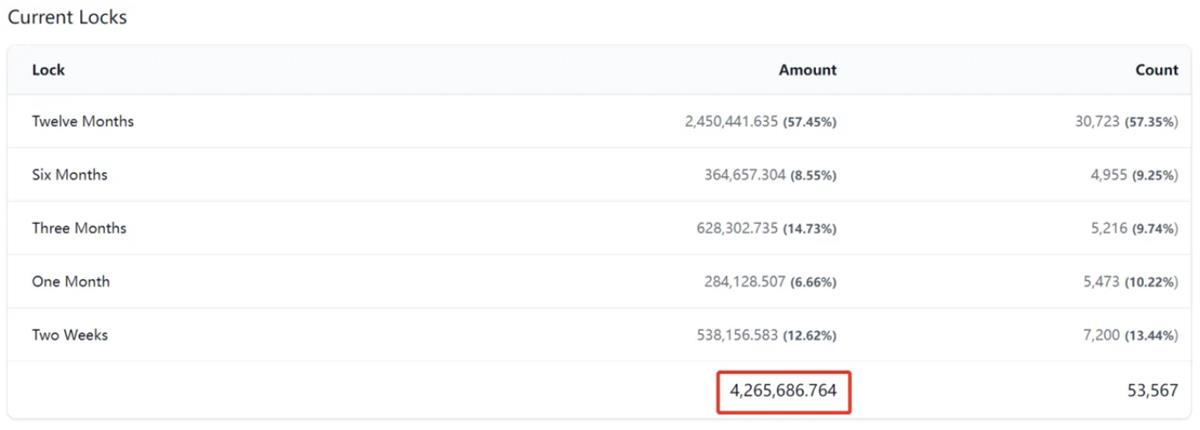Click the highlighted total amount 4,265,686.764
1200x430 pixels.
pos(783,390)
